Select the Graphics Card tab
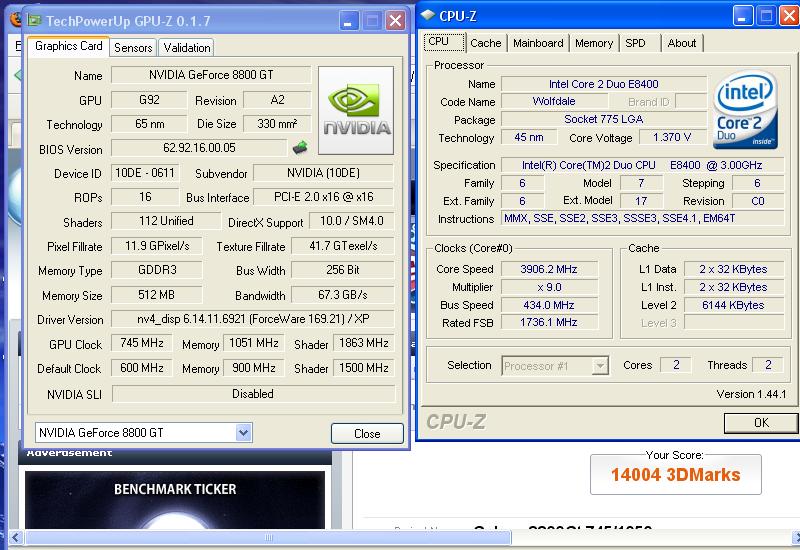Viewport: 800px width, 550px height. click(68, 46)
